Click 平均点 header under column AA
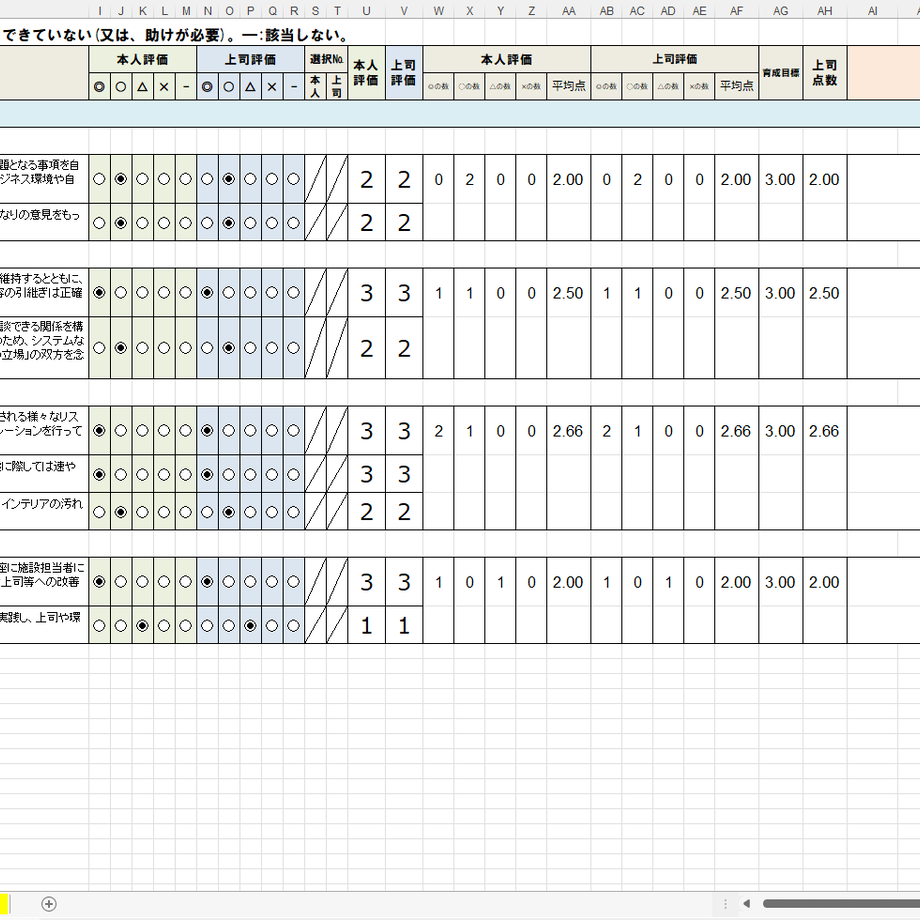 569,86
